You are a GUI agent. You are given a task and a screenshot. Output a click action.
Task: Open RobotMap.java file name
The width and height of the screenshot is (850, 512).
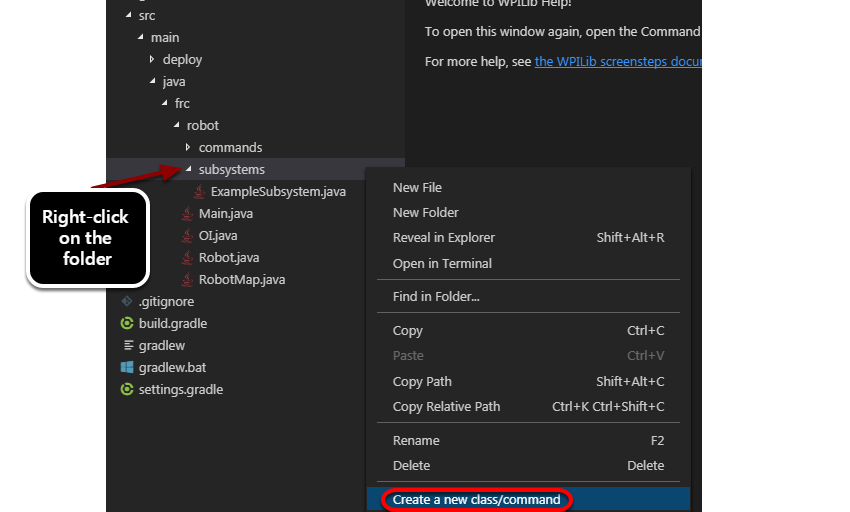[242, 280]
